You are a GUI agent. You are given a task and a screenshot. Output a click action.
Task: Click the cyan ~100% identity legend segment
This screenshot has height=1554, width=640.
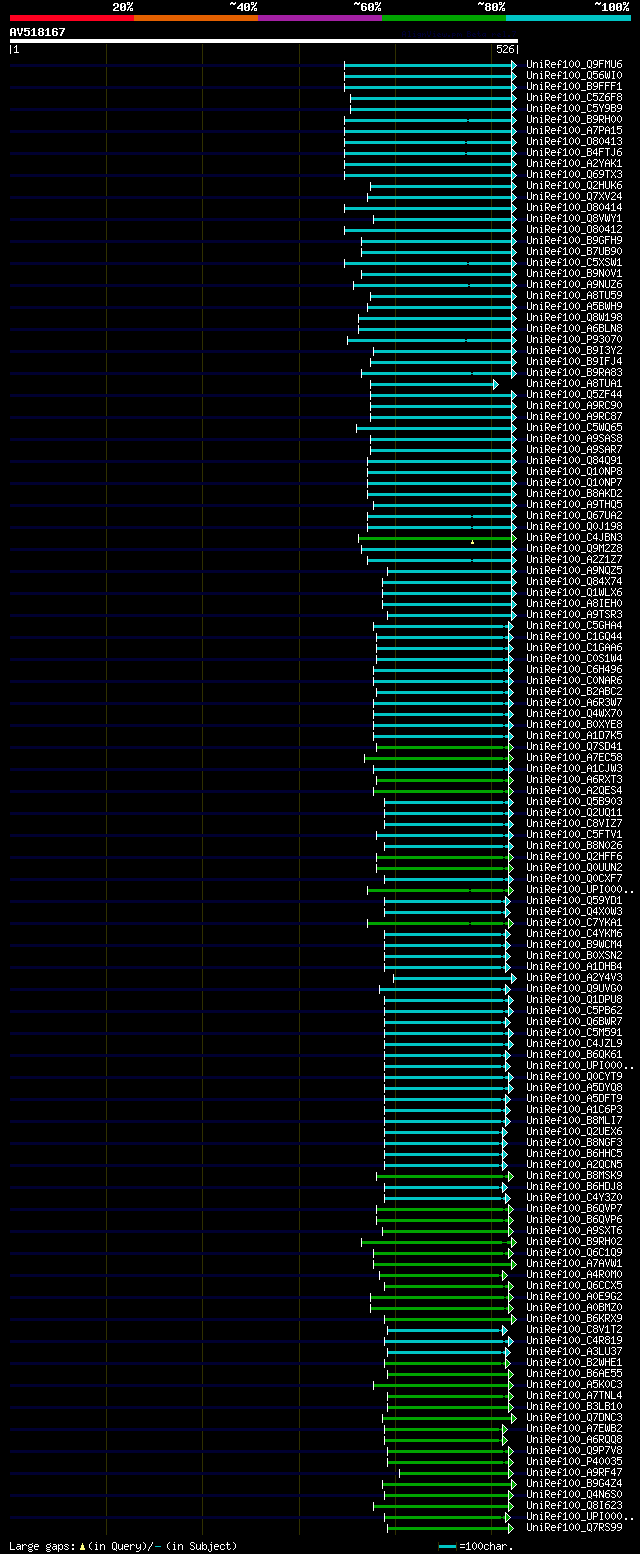(568, 18)
